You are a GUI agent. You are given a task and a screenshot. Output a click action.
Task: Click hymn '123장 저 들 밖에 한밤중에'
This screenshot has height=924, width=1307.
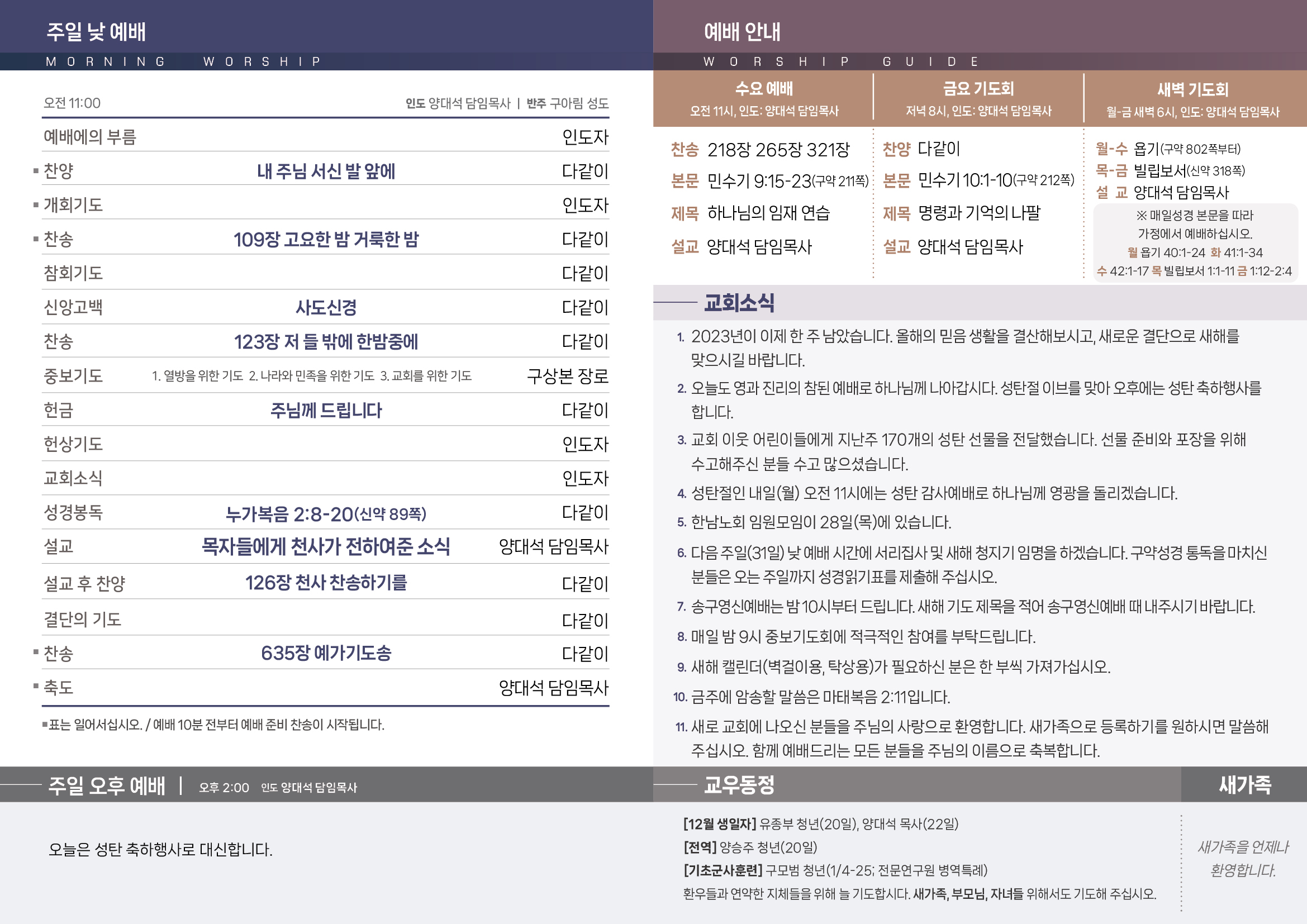click(326, 341)
